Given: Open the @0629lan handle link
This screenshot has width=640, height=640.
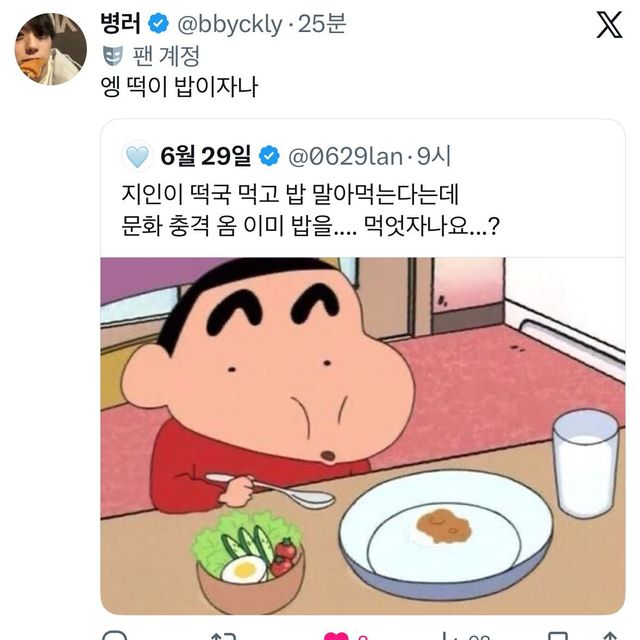Looking at the screenshot, I should tap(346, 156).
